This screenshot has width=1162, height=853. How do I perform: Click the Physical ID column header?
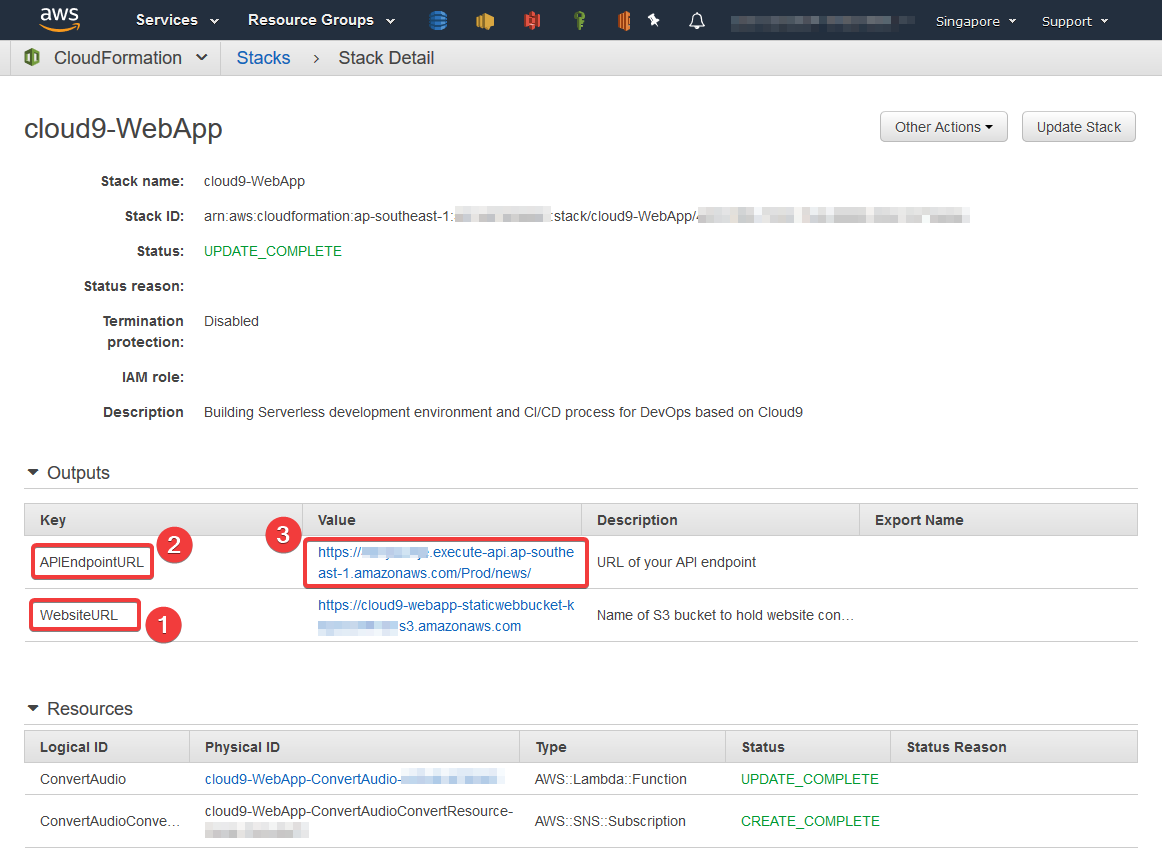(354, 746)
